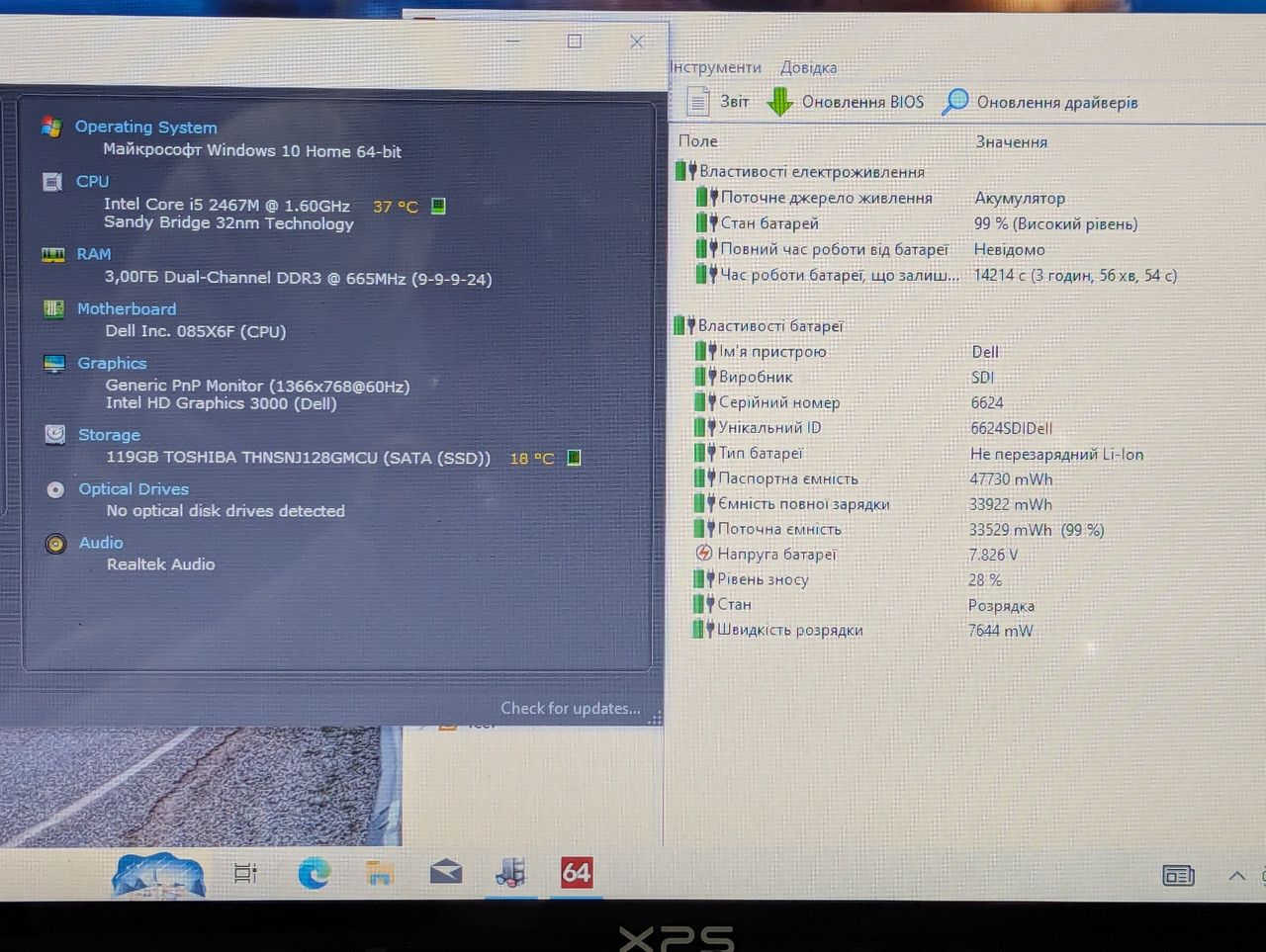Click the disc icon beside Optical Drives
This screenshot has height=952, width=1266.
(55, 489)
